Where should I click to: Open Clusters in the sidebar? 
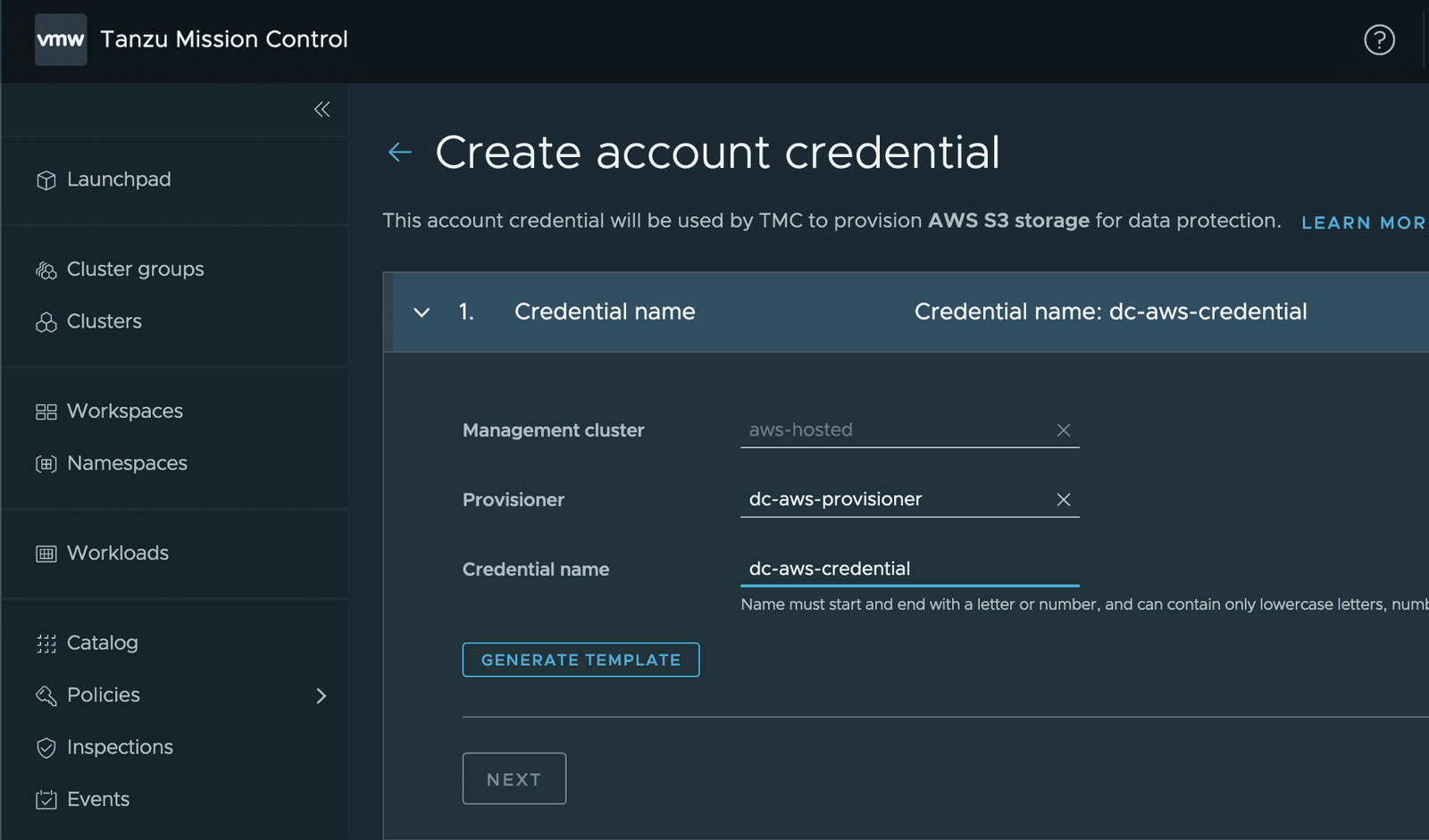point(104,321)
